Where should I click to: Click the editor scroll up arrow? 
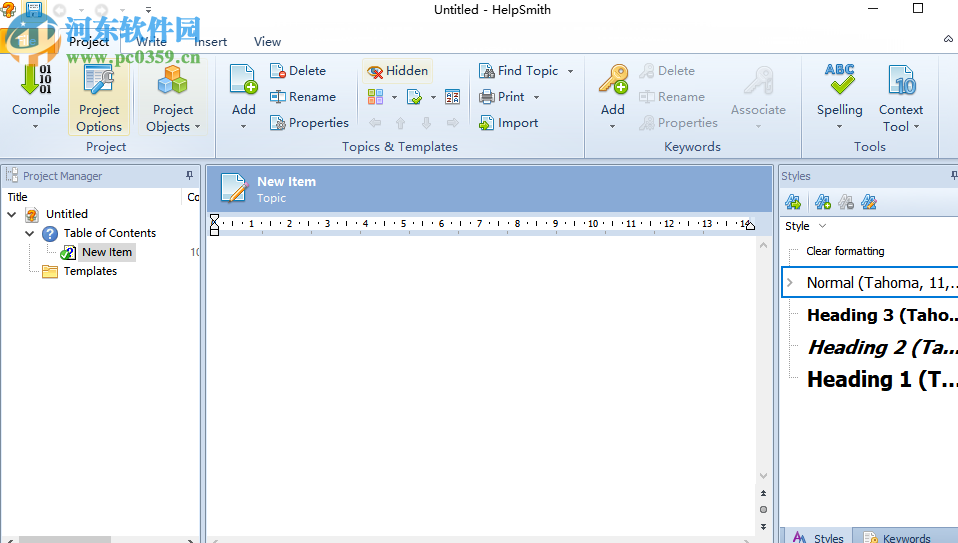(x=764, y=246)
